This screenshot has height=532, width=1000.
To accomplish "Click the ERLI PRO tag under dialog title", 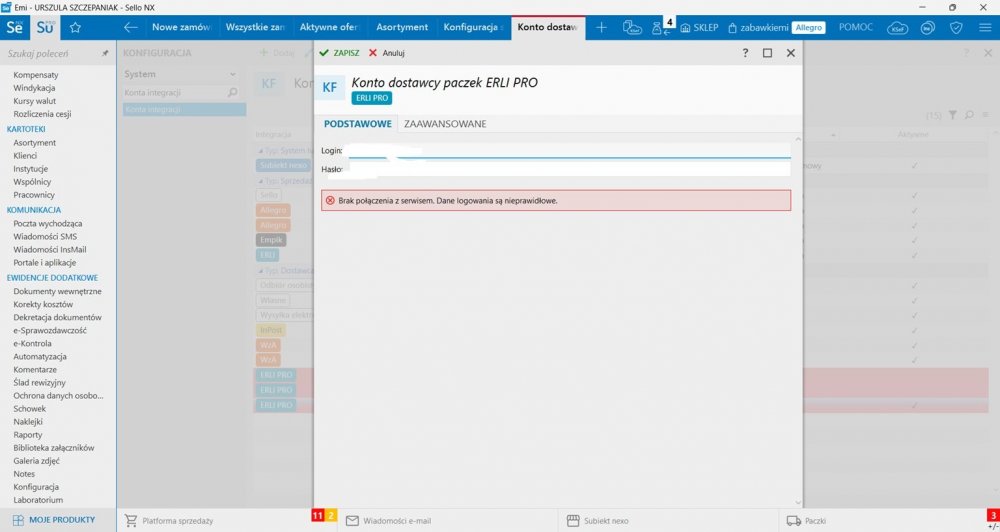I will click(372, 98).
